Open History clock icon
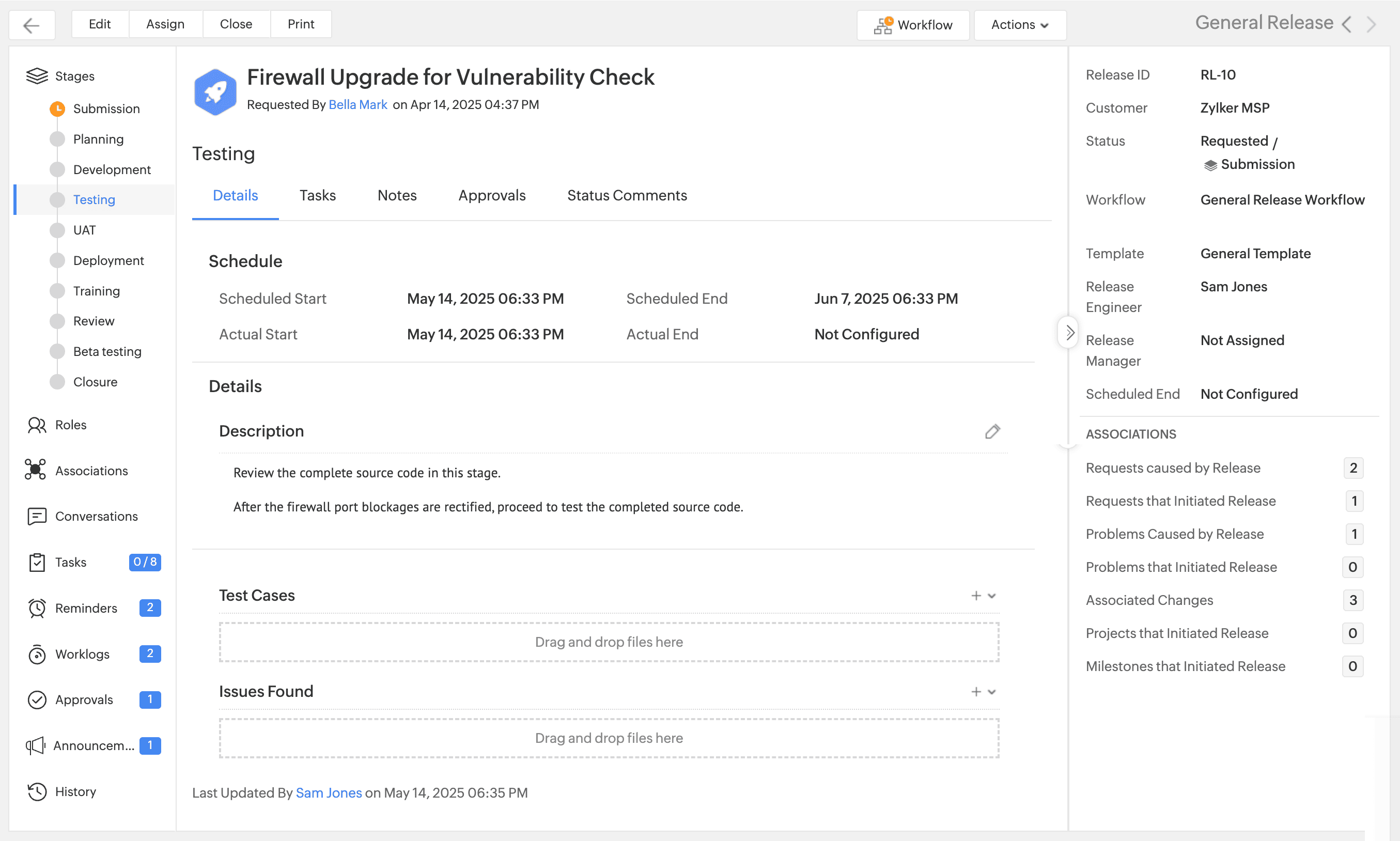Screen dimensions: 1400x841 (37, 792)
